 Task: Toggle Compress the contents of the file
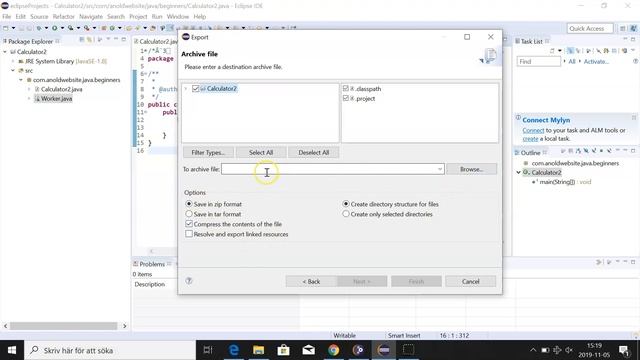189,224
